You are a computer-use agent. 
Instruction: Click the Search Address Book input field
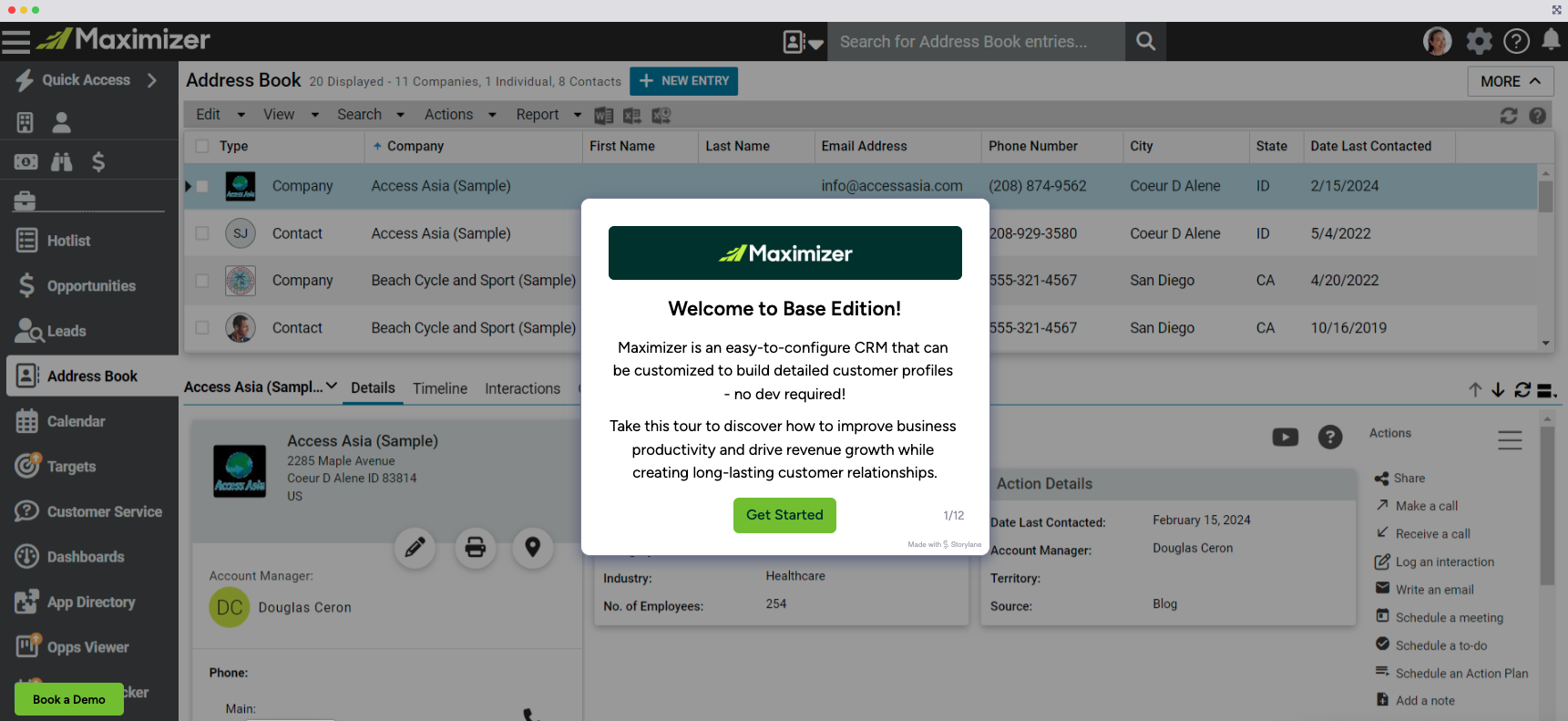click(975, 42)
